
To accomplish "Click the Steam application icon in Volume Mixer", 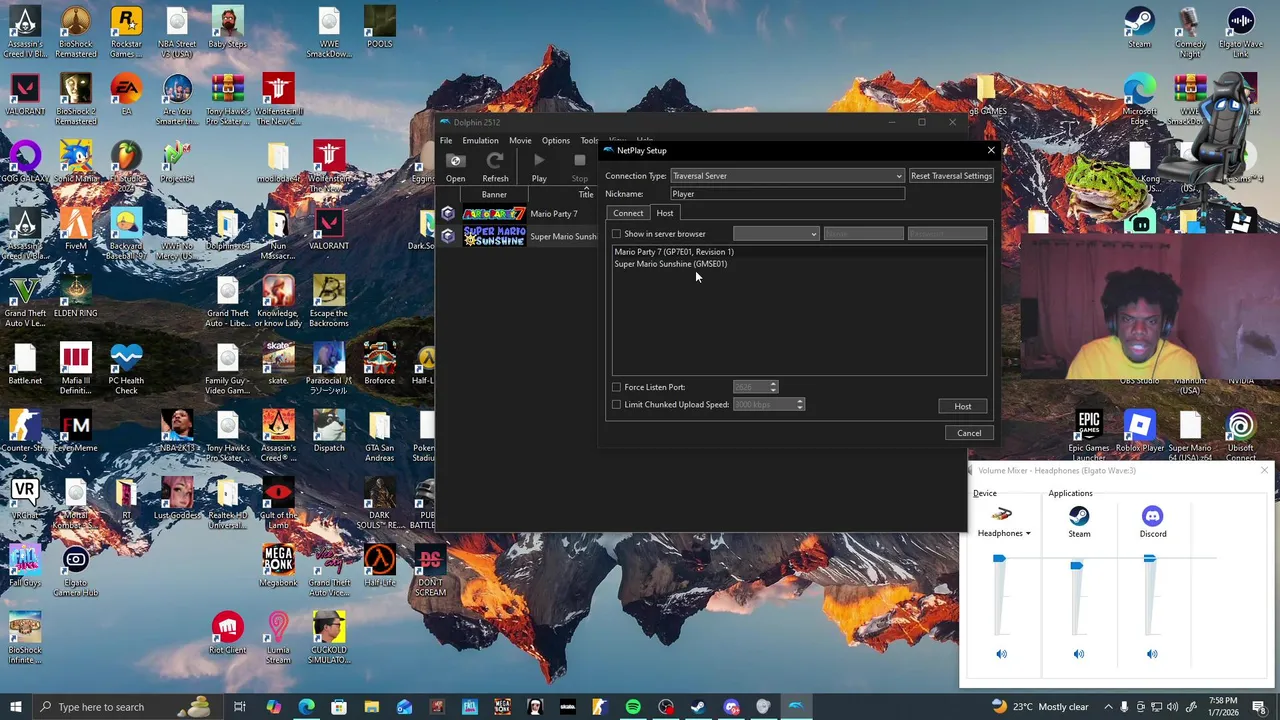I will pos(1079,516).
